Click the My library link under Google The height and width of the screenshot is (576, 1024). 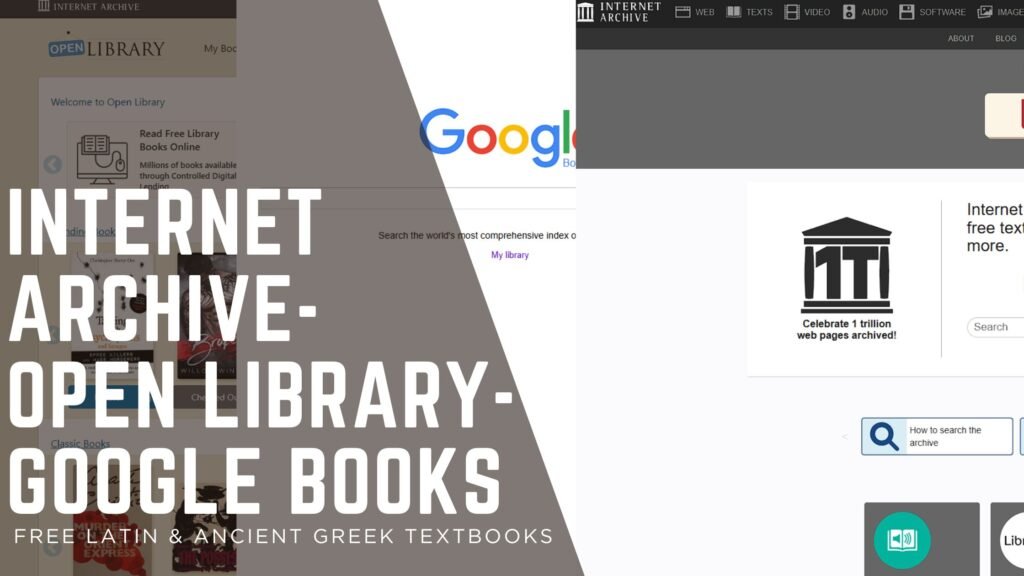(512, 256)
